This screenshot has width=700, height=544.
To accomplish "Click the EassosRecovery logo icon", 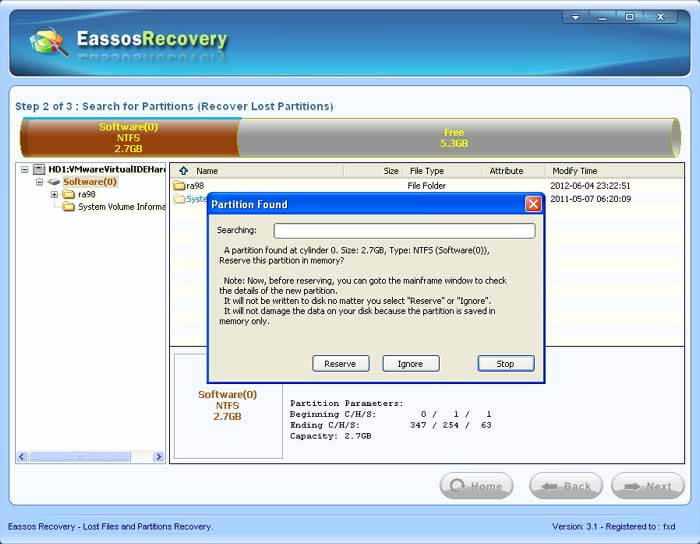I will pyautogui.click(x=48, y=42).
